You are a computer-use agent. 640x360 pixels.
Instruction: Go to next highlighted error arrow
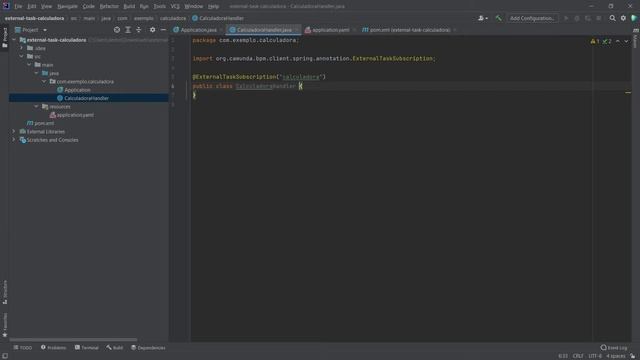[x=626, y=41]
